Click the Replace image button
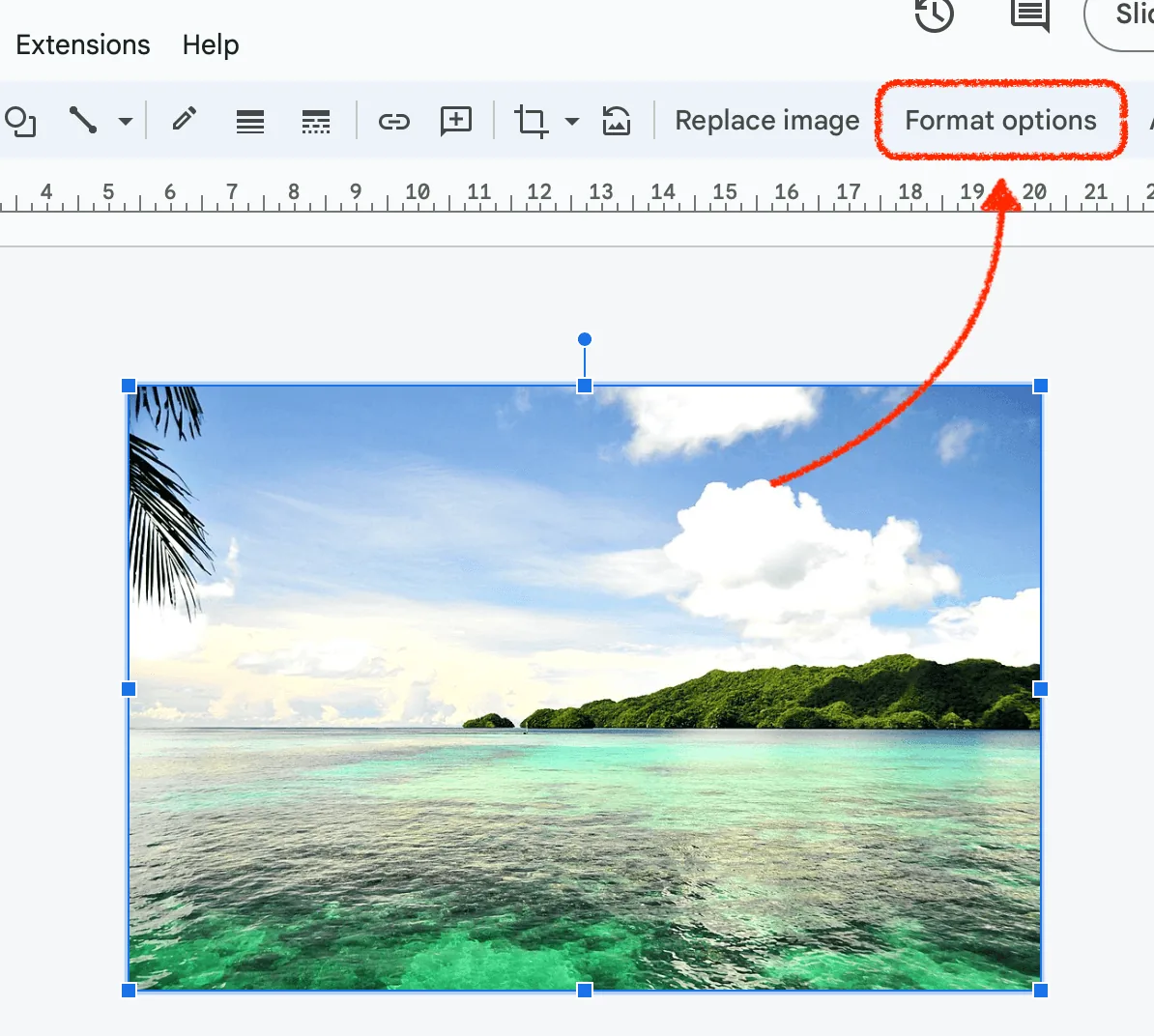 pyautogui.click(x=766, y=120)
